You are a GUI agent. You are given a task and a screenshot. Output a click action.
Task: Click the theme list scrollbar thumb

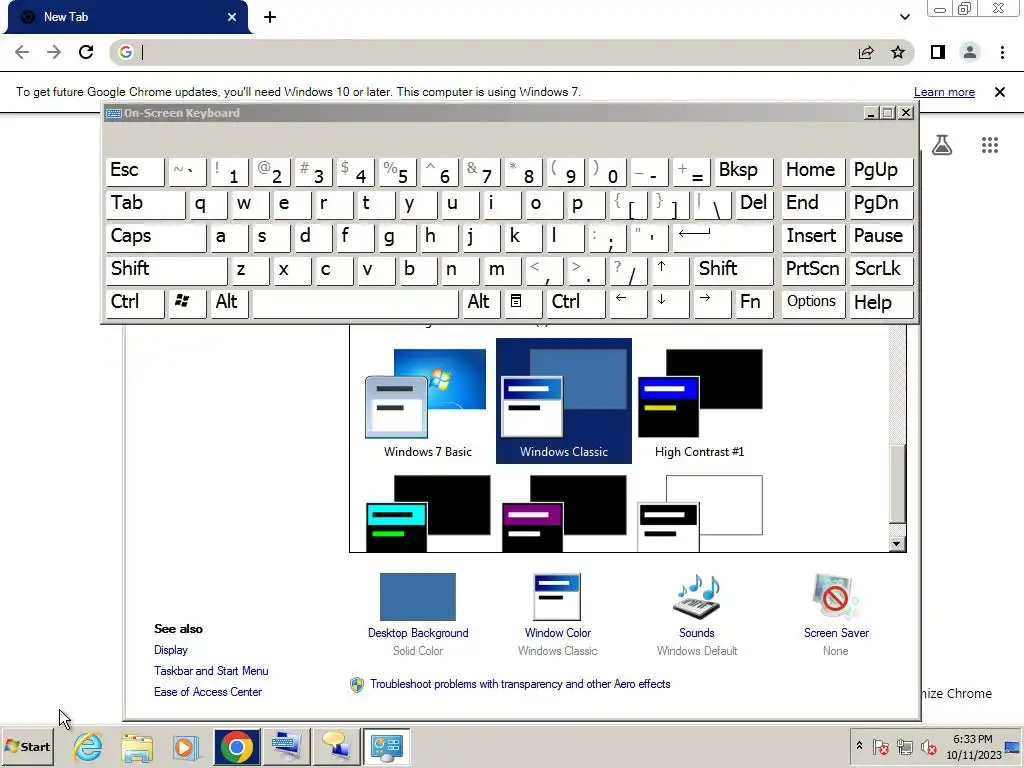(897, 484)
